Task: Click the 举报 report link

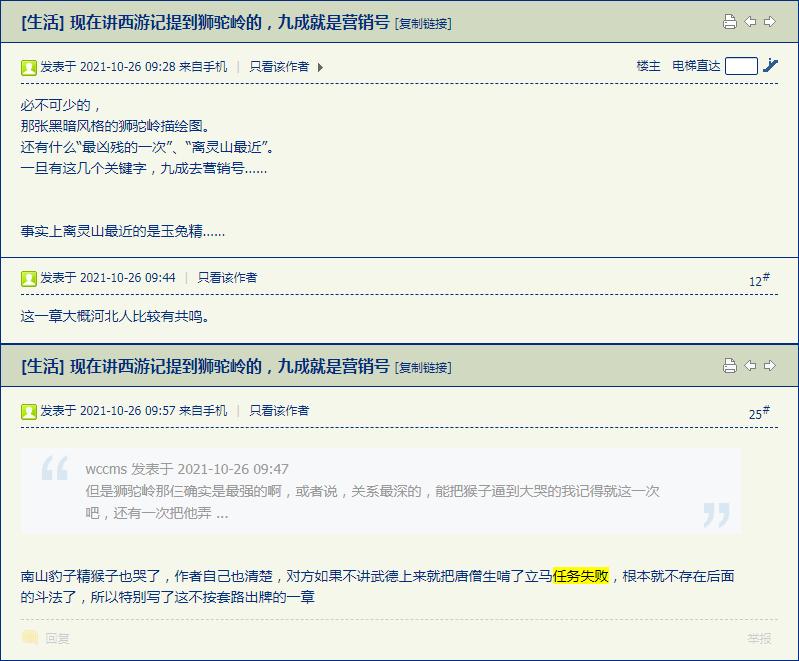Action: click(x=759, y=638)
